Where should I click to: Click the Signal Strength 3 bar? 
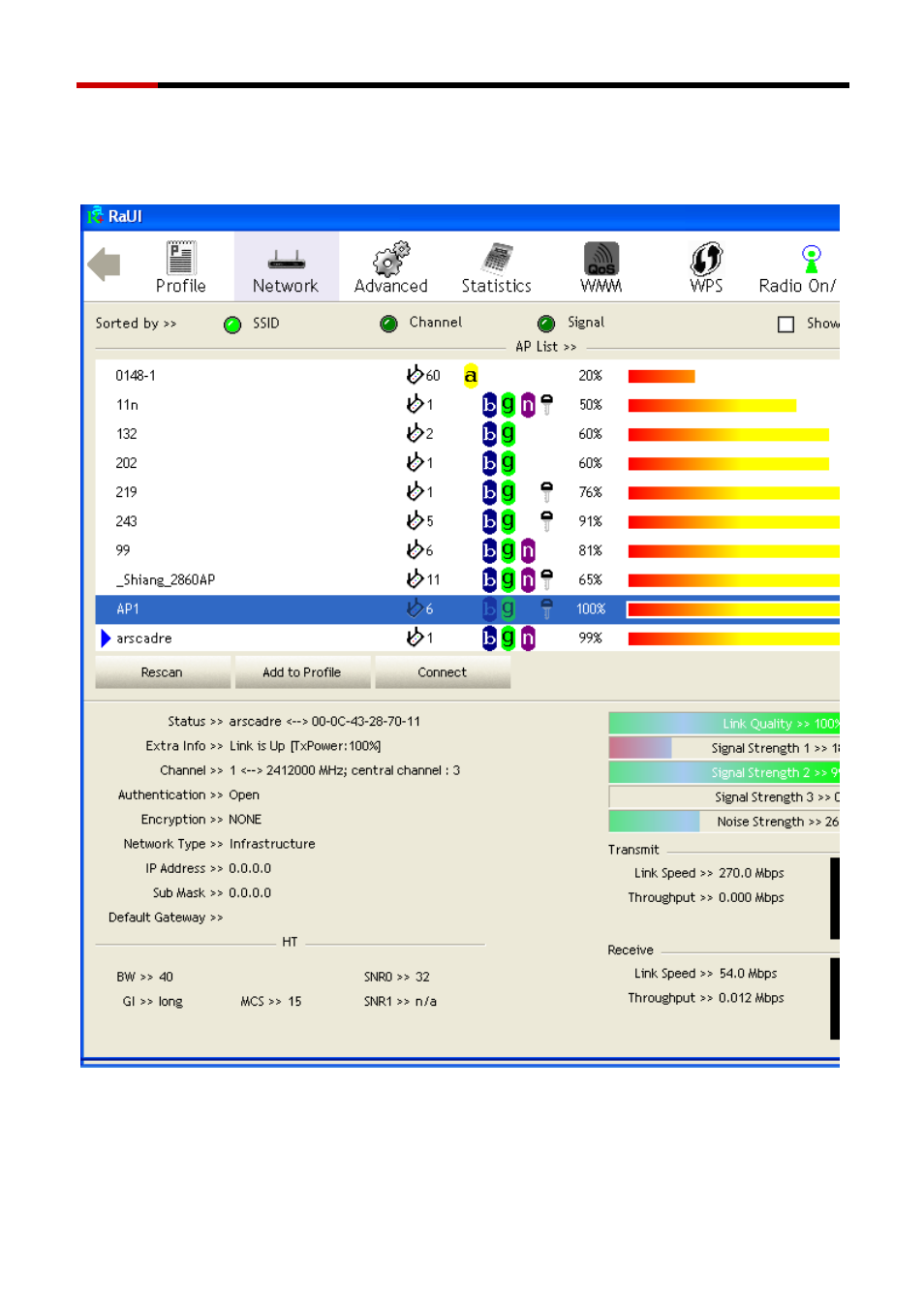click(x=724, y=796)
